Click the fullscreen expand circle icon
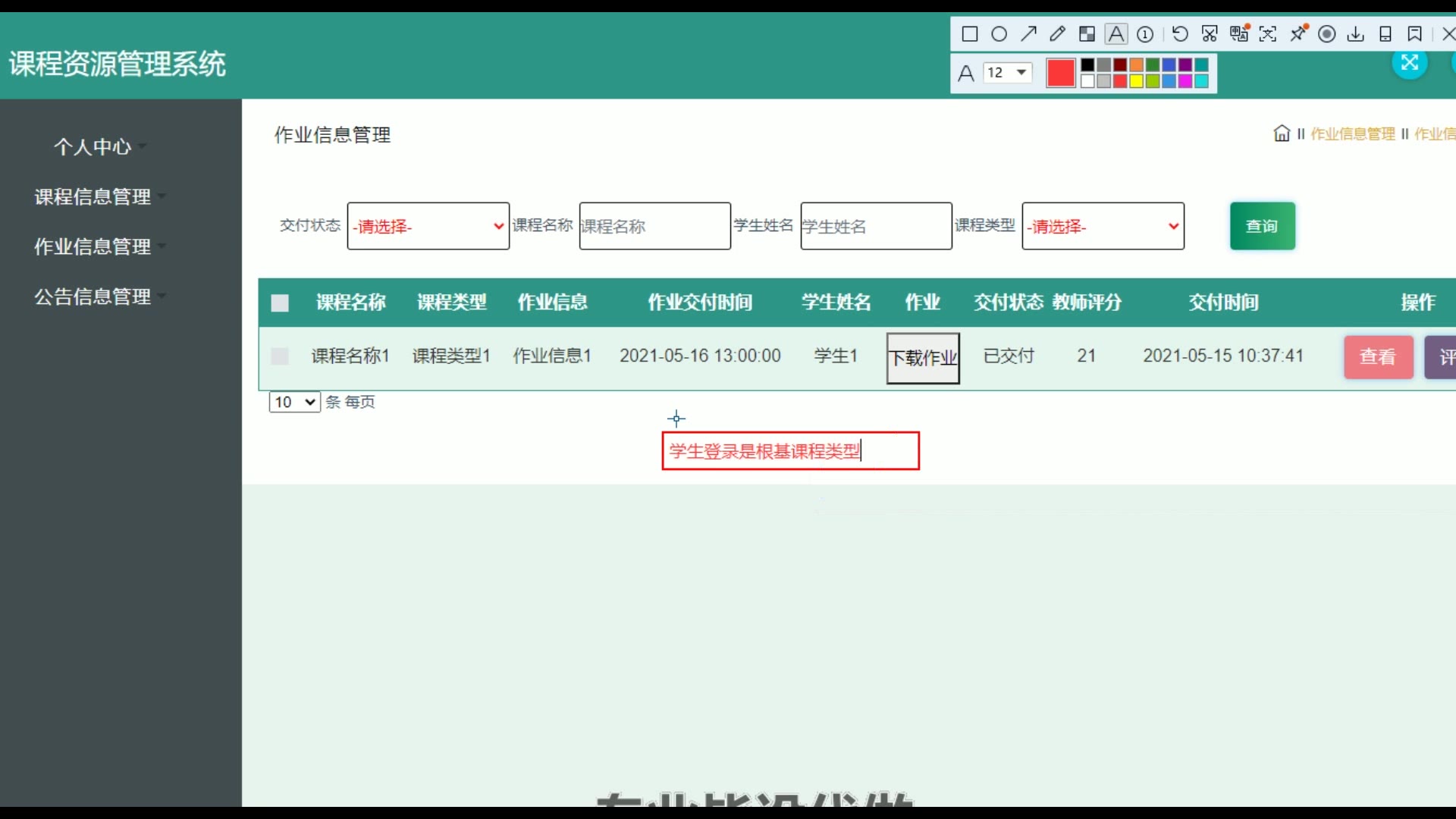The image size is (1456, 819). click(1409, 63)
